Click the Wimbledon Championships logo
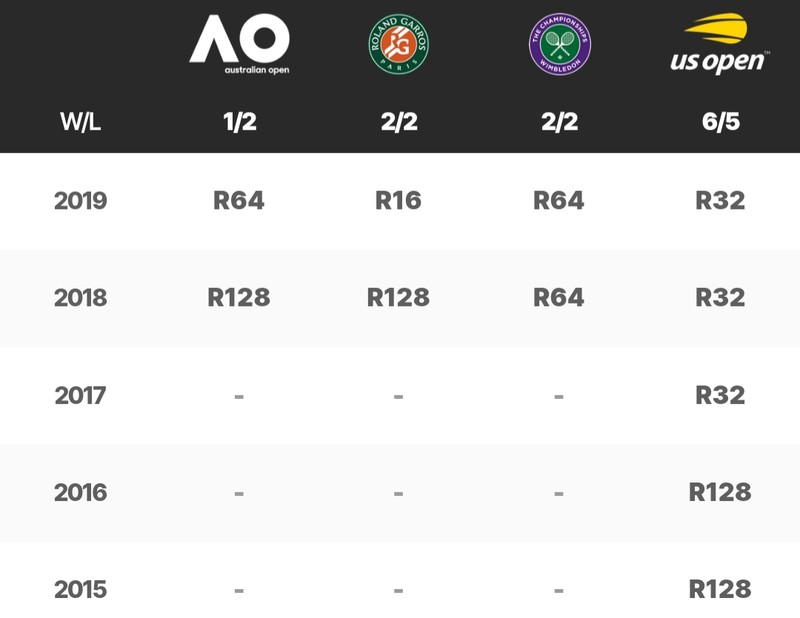The image size is (800, 618). coord(560,44)
